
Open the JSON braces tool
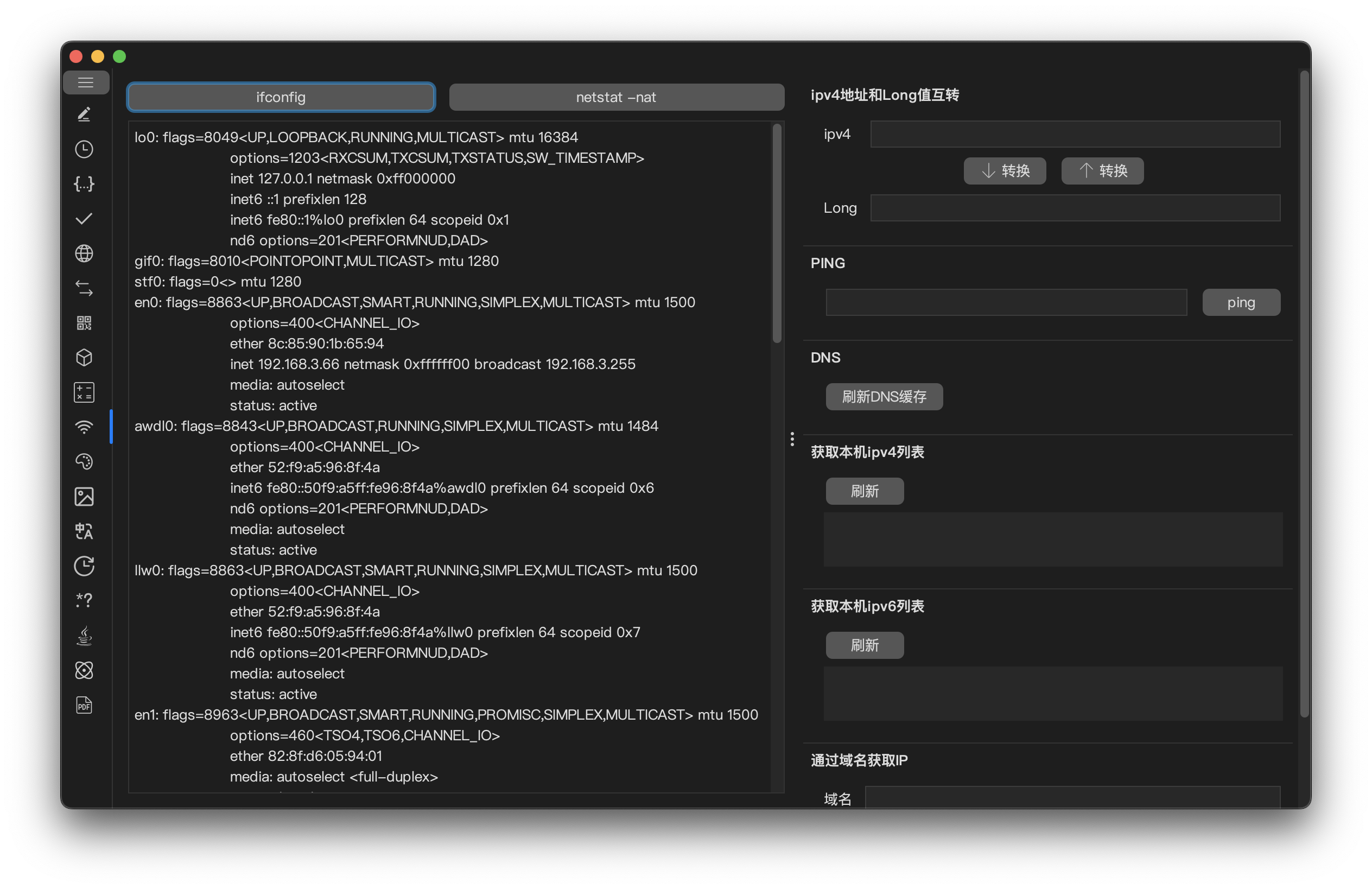tap(84, 184)
